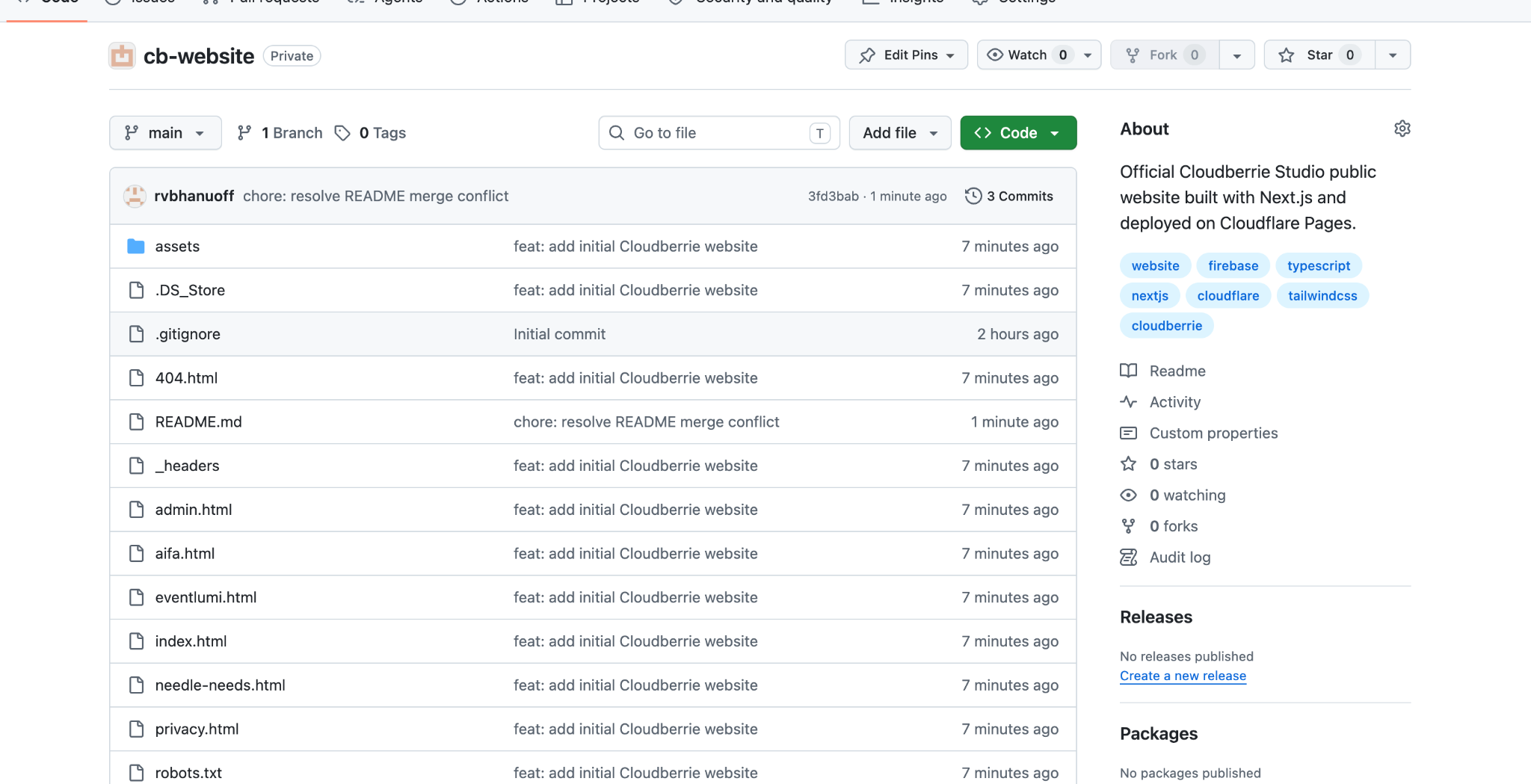Screen dimensions: 1531x784
Task: Click rvbhanuoff's avatar in the commit bar
Action: [135, 196]
